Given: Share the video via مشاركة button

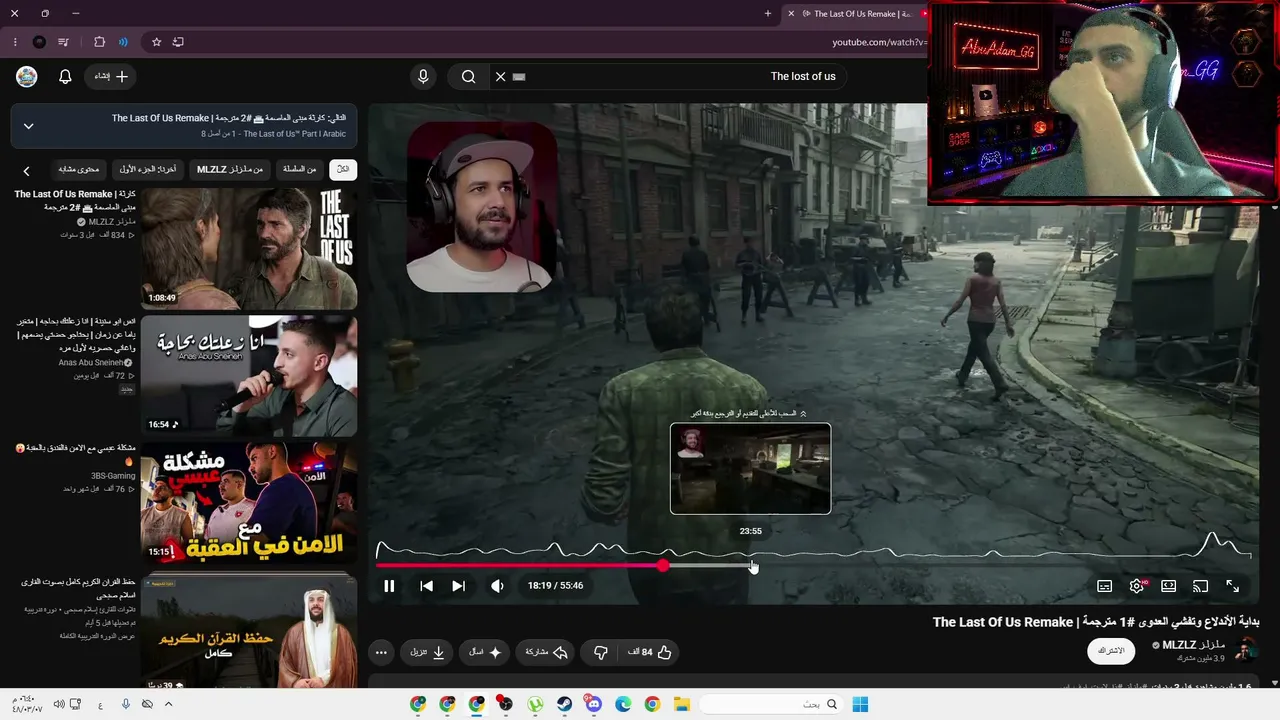Looking at the screenshot, I should (547, 652).
